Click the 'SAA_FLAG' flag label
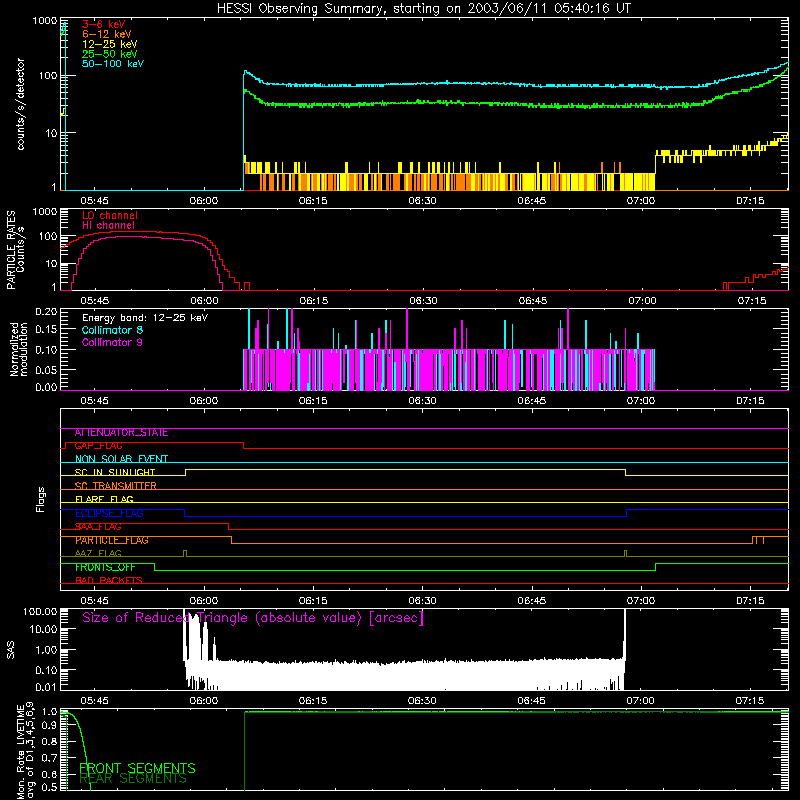 point(98,527)
